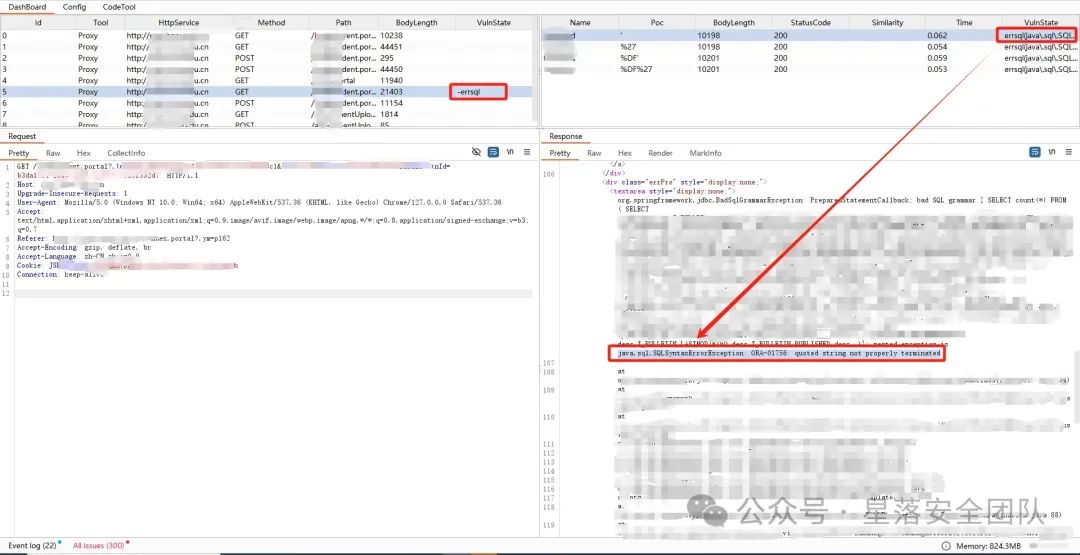This screenshot has height=555, width=1080.
Task: Toggle the hide-eye icon in Request panel
Action: point(476,152)
